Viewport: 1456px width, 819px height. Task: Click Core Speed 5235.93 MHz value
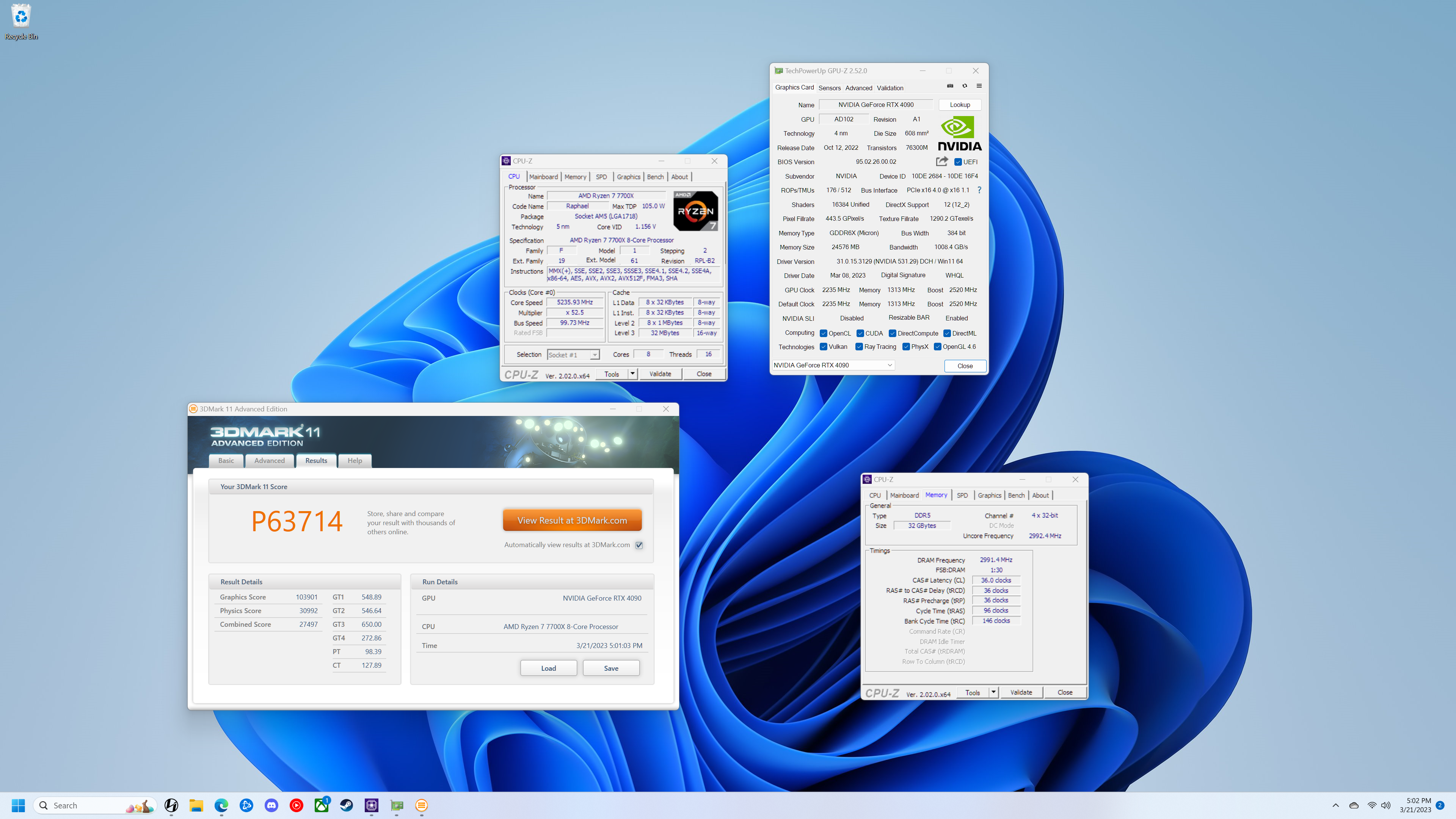575,303
